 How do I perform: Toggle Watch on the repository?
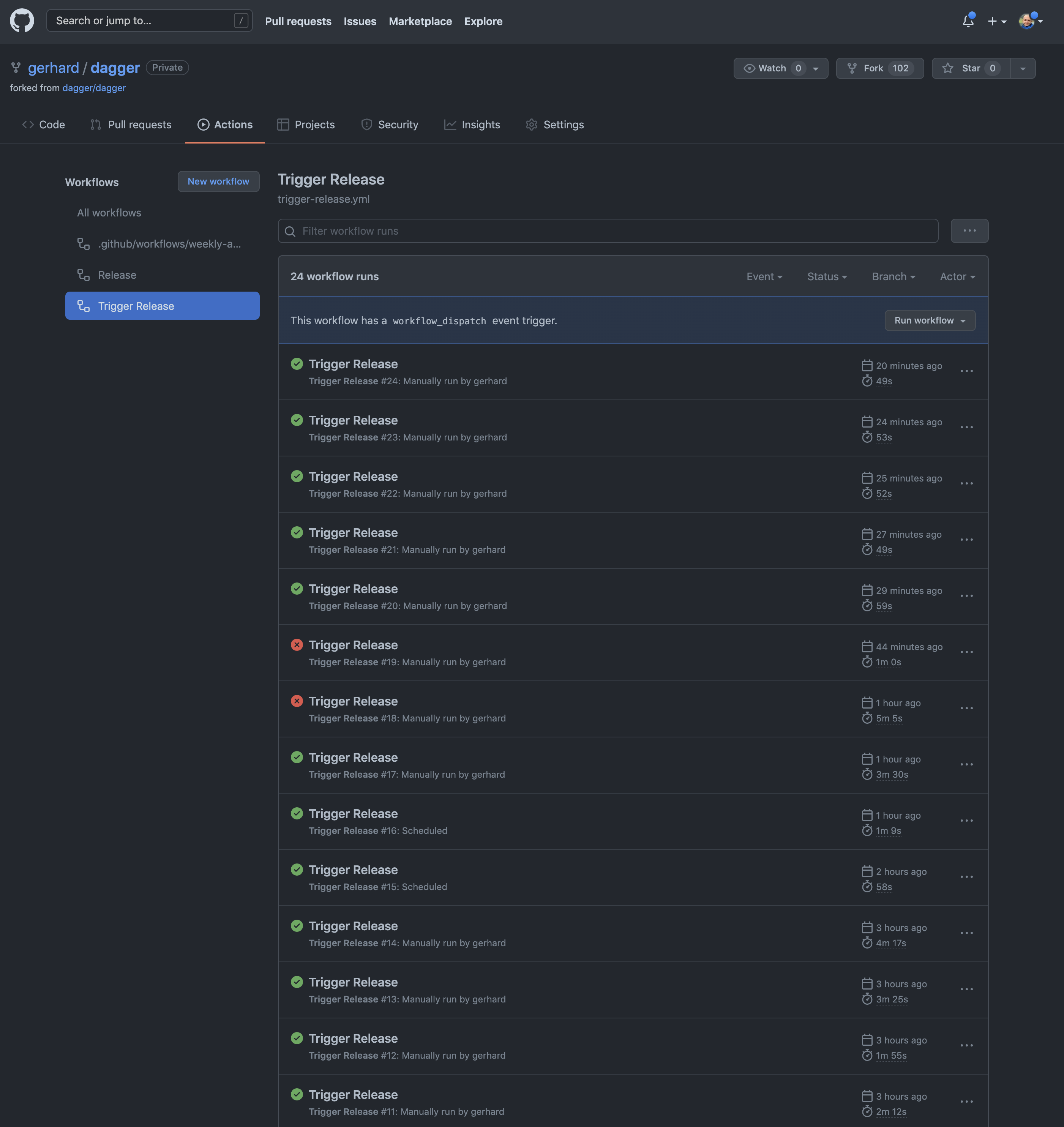pos(771,68)
